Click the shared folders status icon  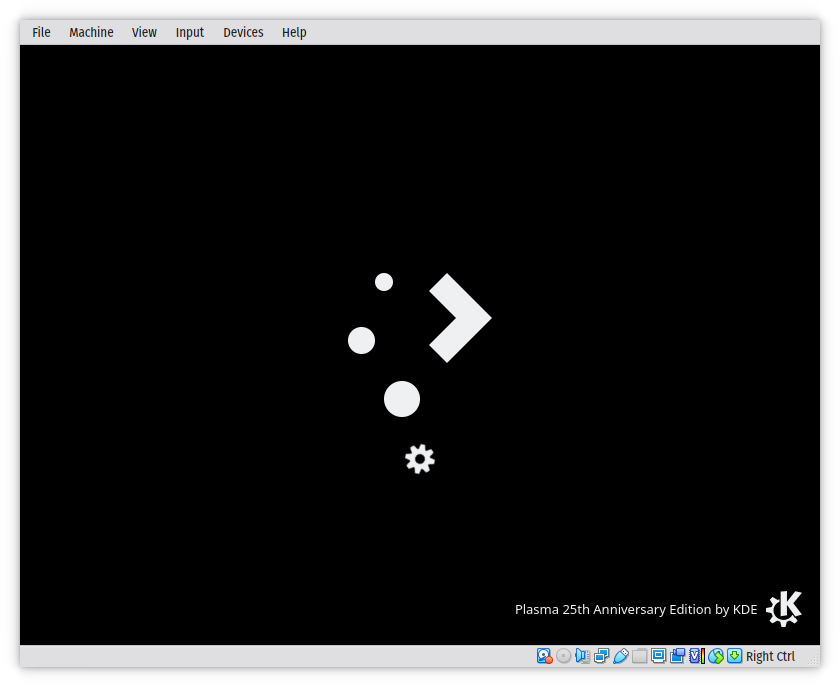coord(639,656)
